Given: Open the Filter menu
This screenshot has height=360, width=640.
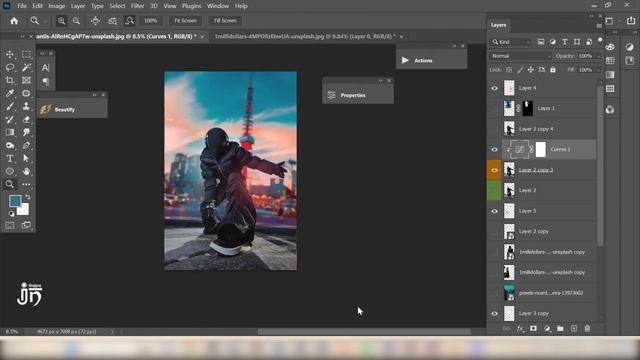Looking at the screenshot, I should 138,6.
